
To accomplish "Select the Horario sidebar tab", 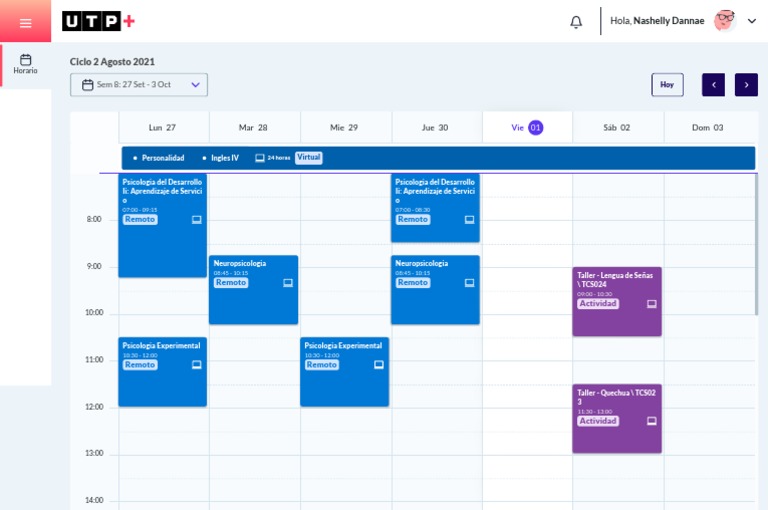I will [x=25, y=64].
